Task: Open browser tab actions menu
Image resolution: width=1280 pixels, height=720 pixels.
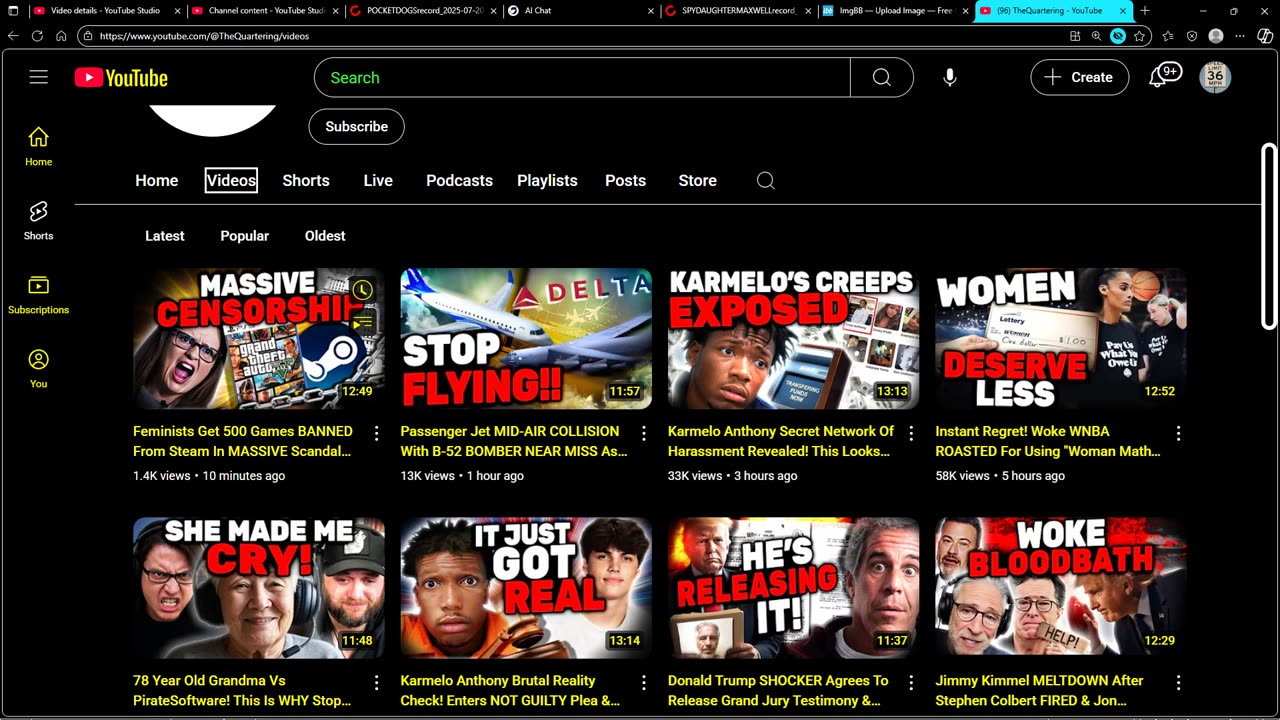Action: [13, 11]
